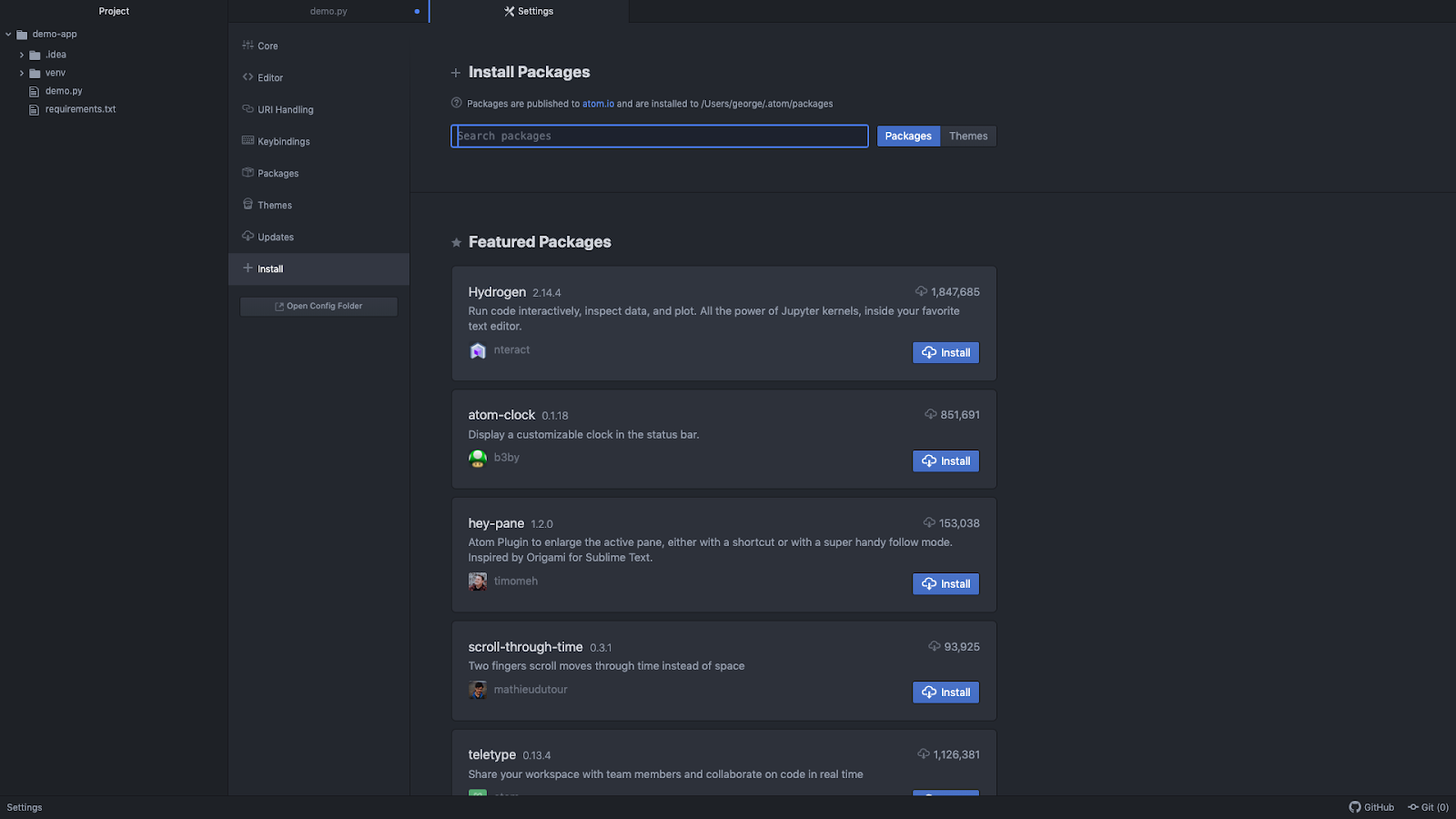Expand the venv folder chevron

coord(22,73)
